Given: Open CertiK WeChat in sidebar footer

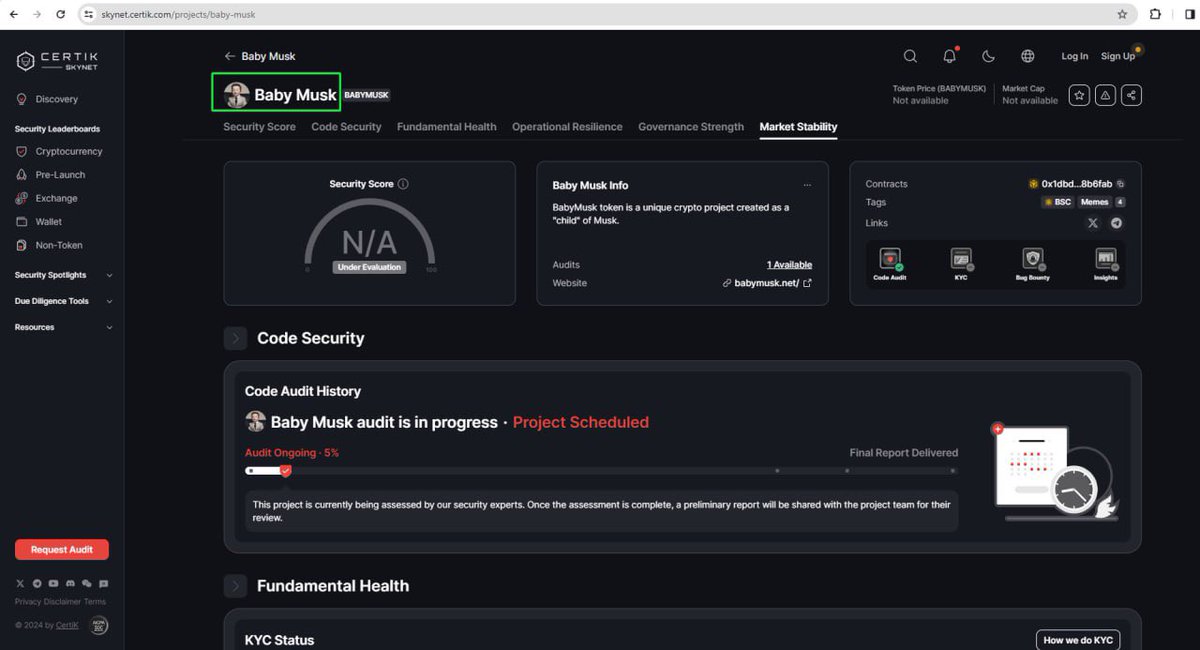Looking at the screenshot, I should click(87, 583).
